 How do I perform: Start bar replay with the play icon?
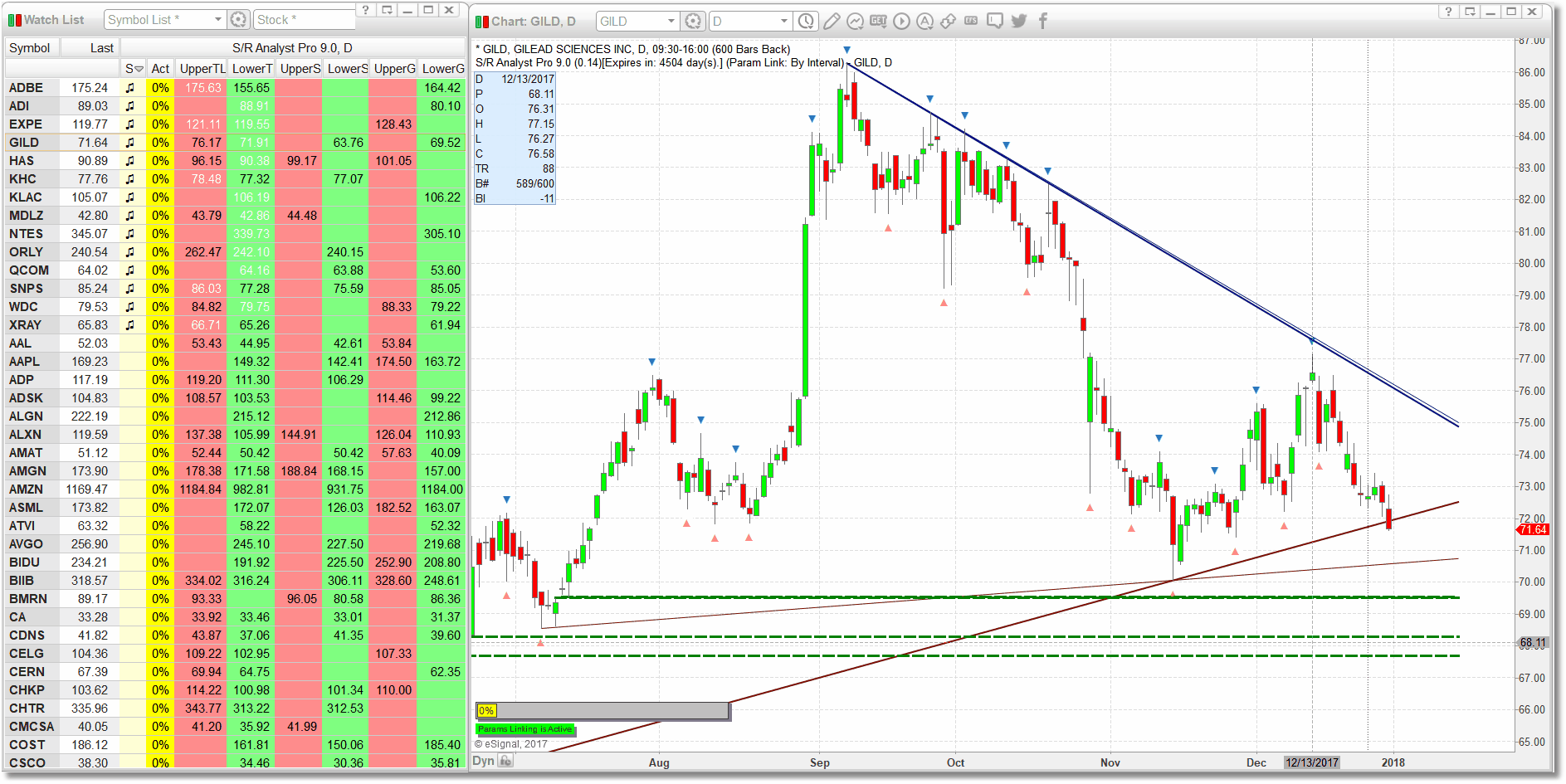point(901,21)
